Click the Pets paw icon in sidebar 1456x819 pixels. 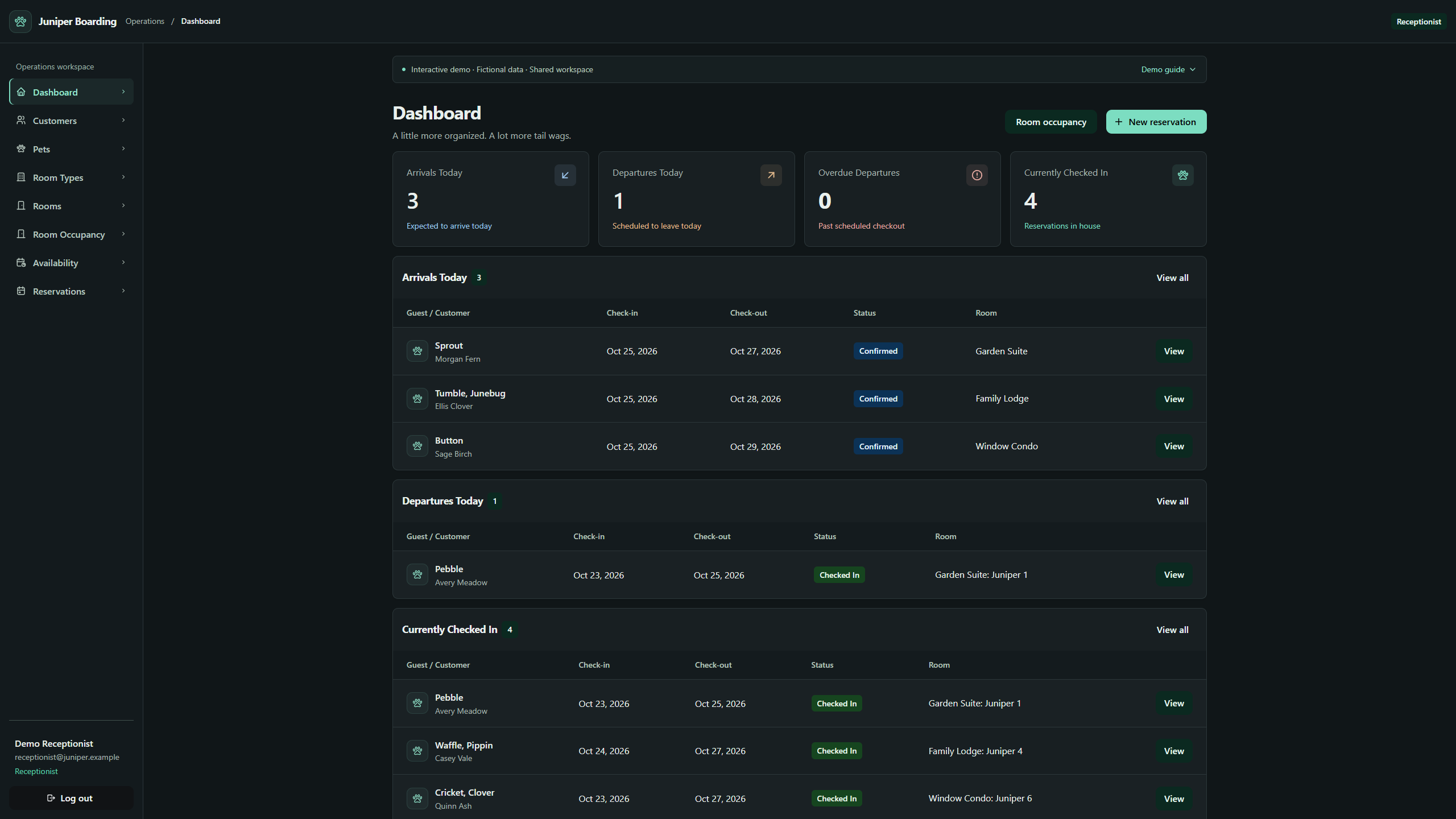(21, 148)
